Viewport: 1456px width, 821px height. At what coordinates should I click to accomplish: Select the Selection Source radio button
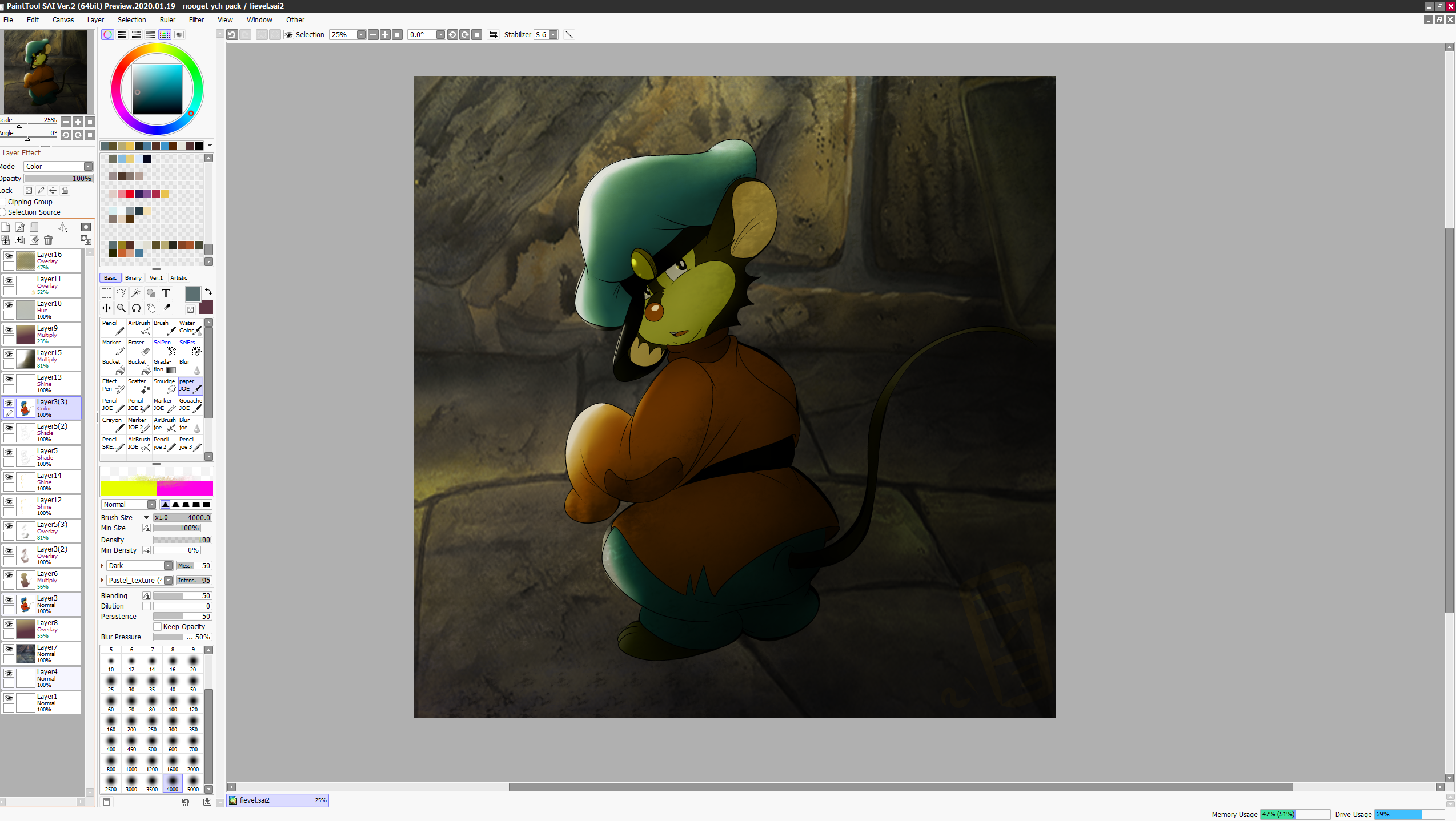point(3,212)
